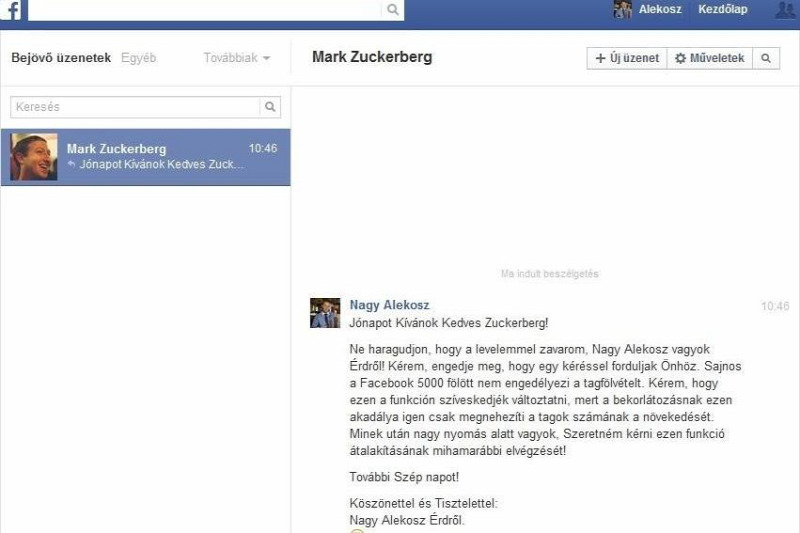
Task: Click the reply arrow icon in message preview
Action: (71, 164)
